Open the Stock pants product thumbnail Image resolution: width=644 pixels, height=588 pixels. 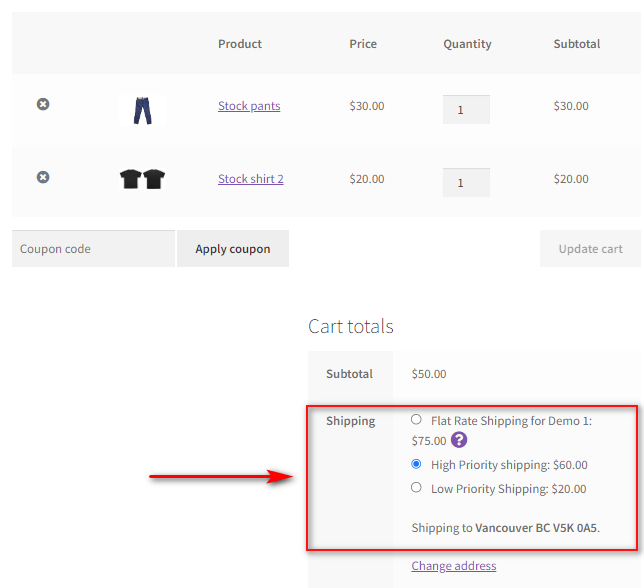tap(143, 110)
